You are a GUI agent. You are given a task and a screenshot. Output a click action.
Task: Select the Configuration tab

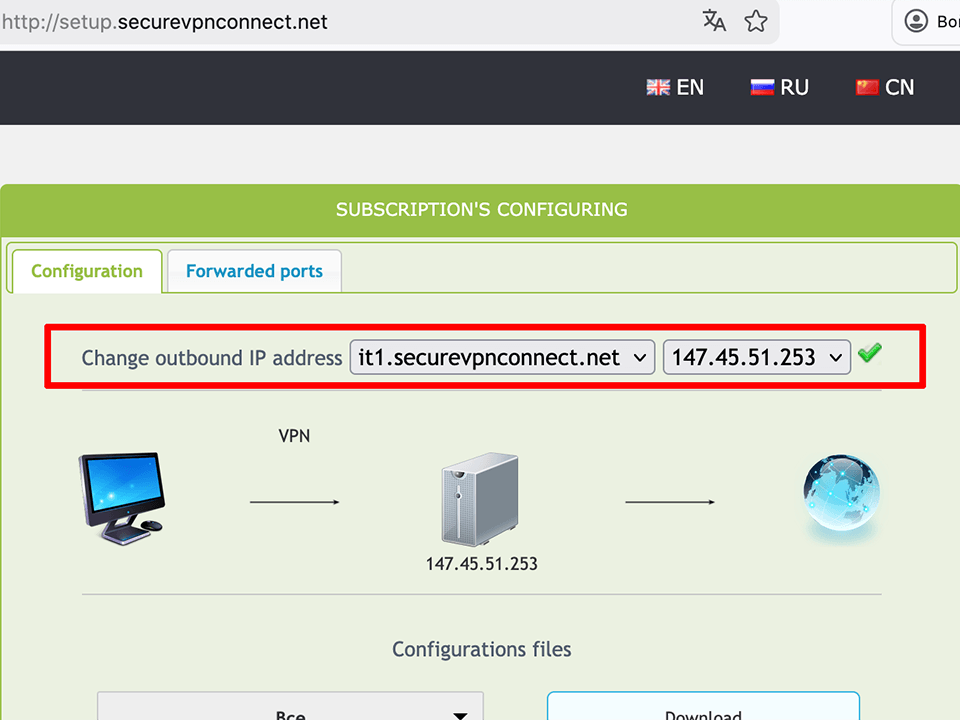[x=86, y=270]
